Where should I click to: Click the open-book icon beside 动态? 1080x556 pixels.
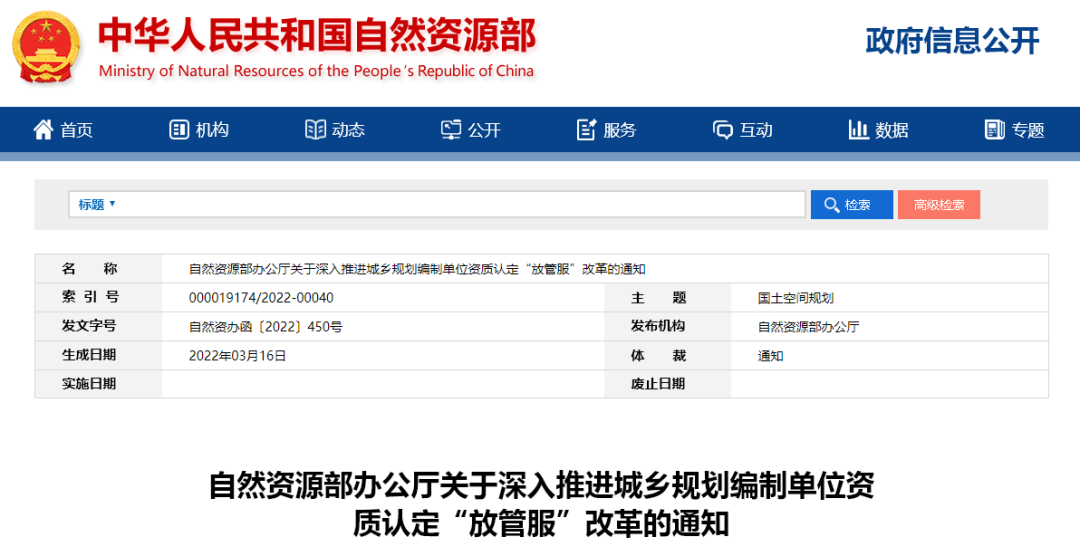(x=315, y=130)
